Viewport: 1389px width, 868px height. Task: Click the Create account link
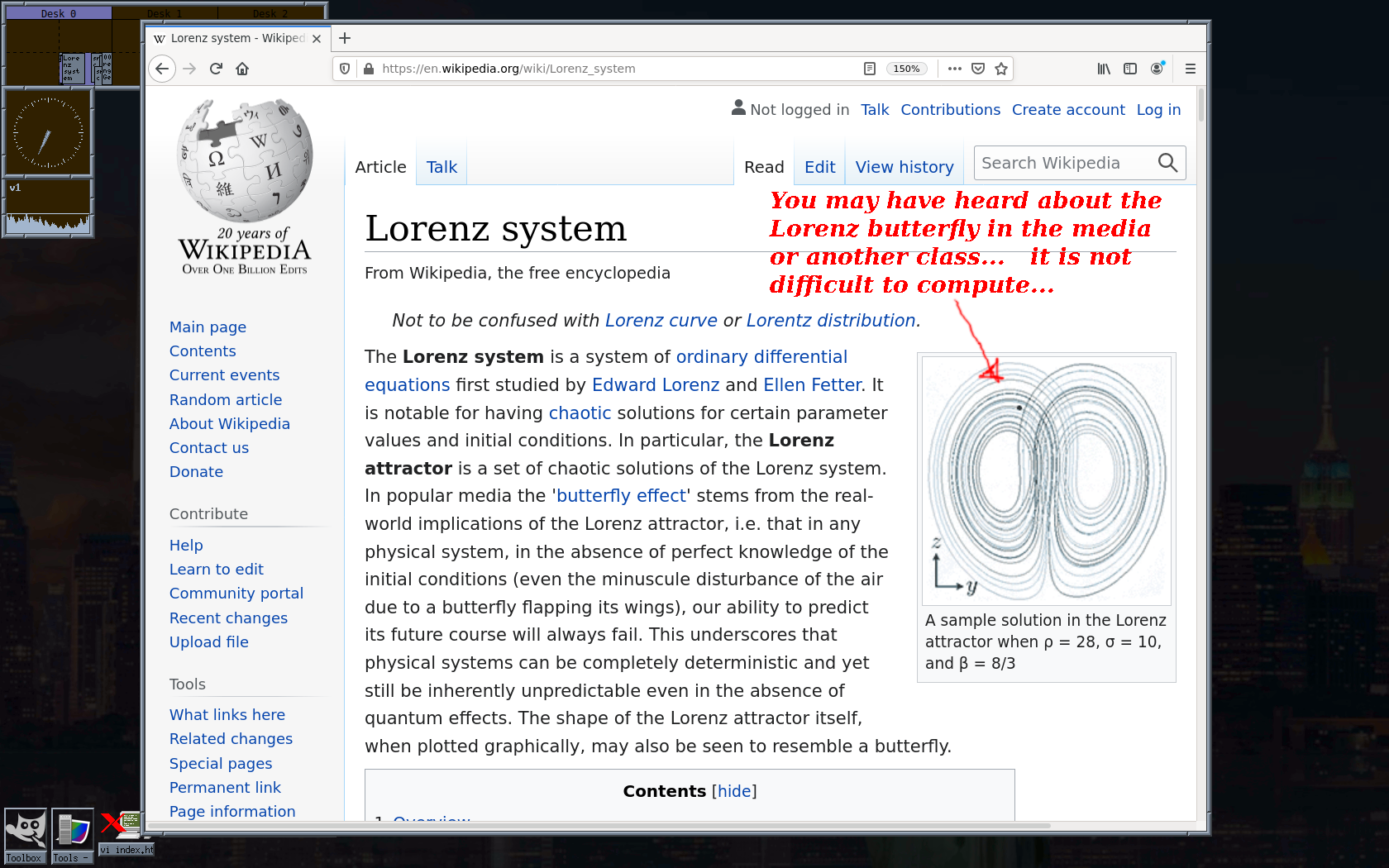[1067, 109]
